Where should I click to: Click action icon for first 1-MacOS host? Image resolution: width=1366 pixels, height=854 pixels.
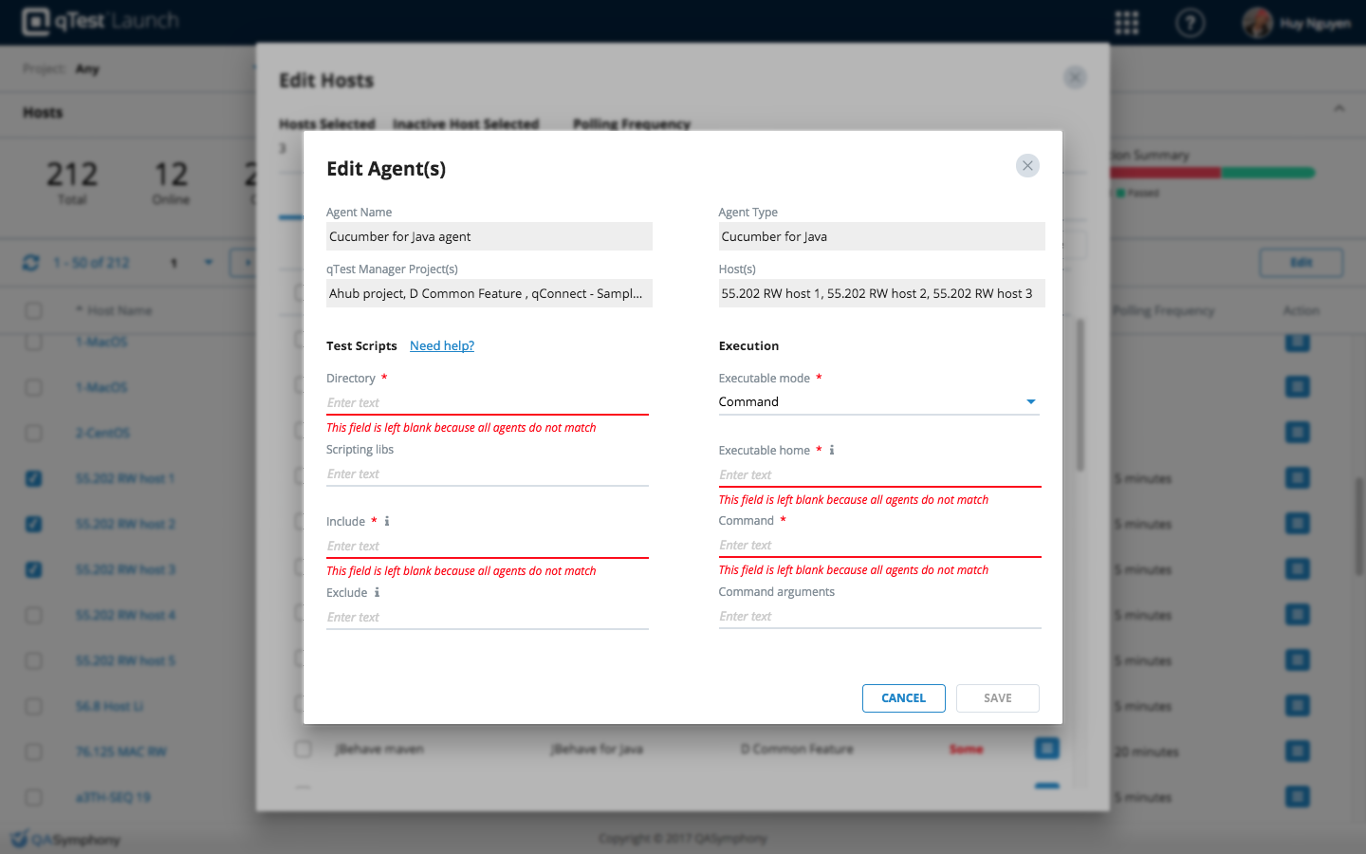point(1297,342)
